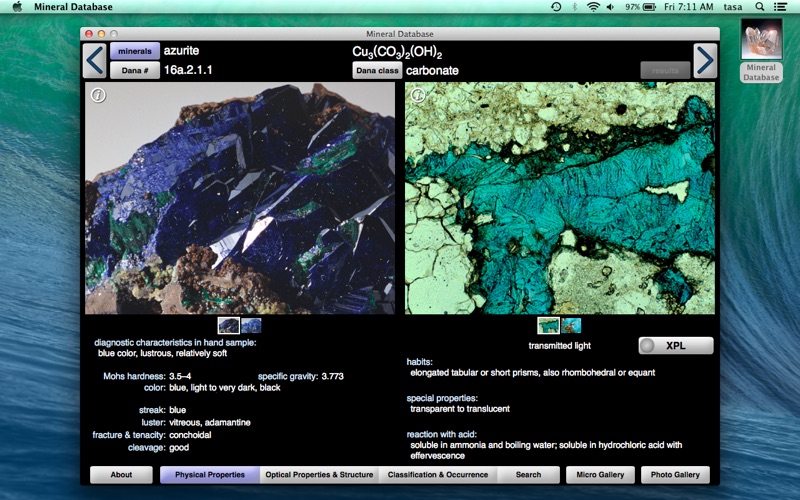Viewport: 800px width, 500px height.
Task: Open Spotlight search in menu bar
Action: point(760,7)
